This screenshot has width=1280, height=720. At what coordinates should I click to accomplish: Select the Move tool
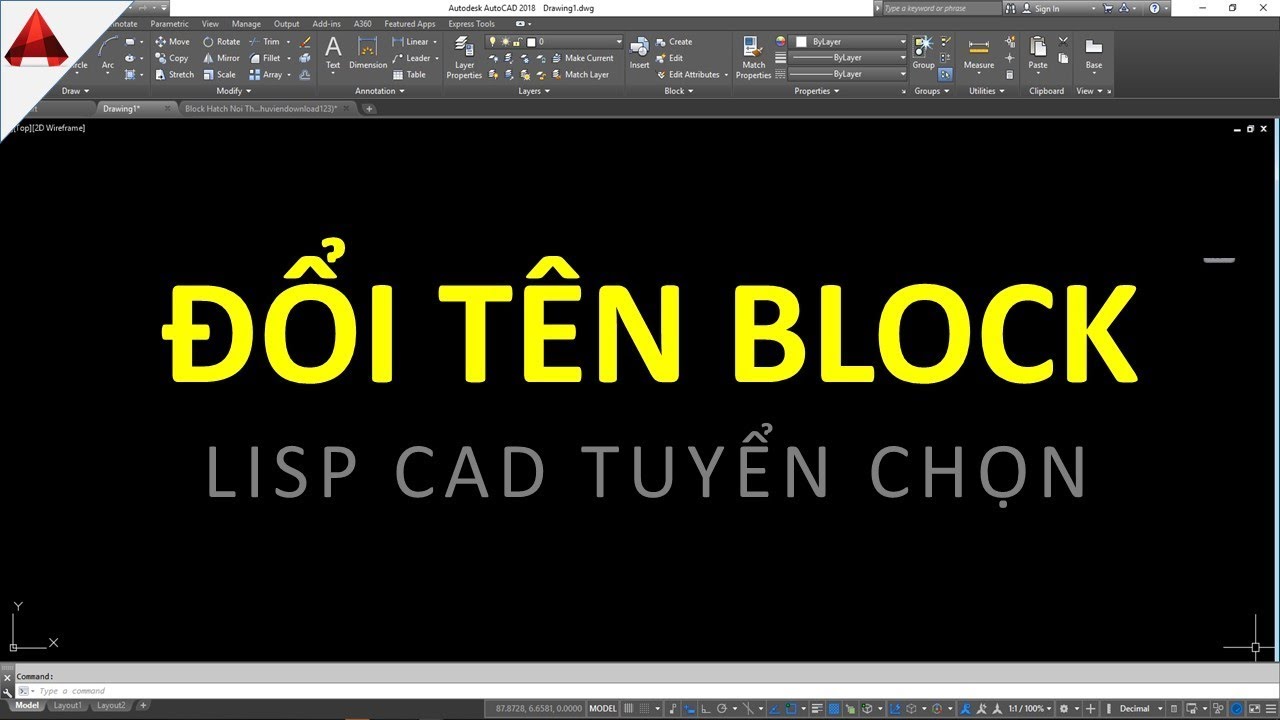[172, 42]
